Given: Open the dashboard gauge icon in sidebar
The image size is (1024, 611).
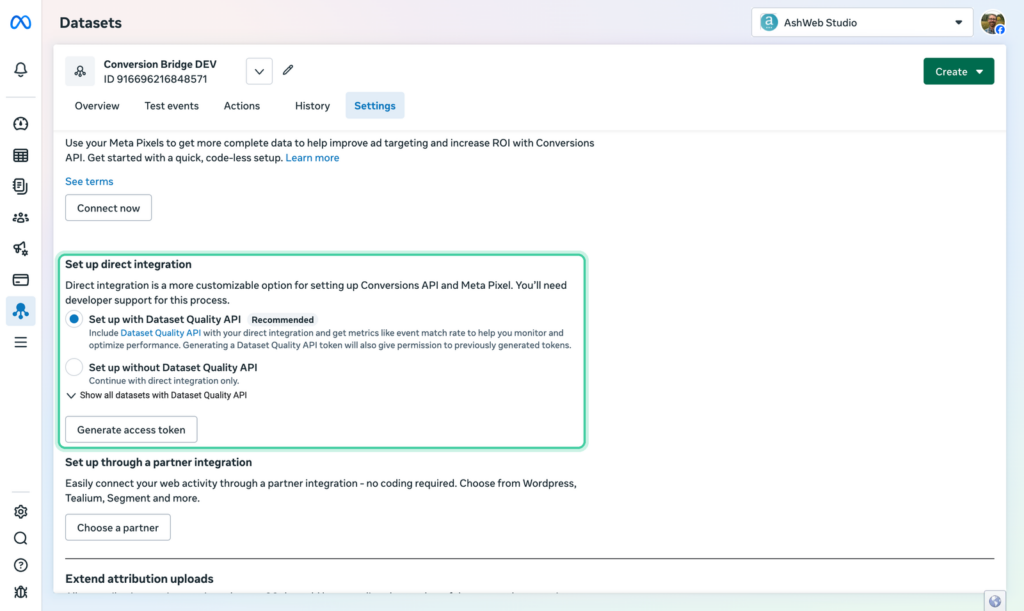Looking at the screenshot, I should pyautogui.click(x=20, y=123).
